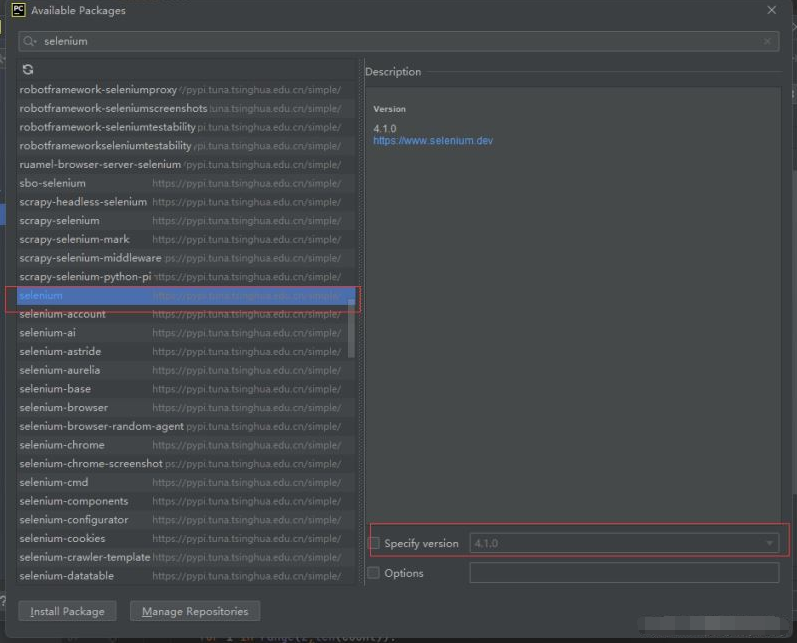
Task: Select robotframeworkseleniumtestability package
Action: 186,146
